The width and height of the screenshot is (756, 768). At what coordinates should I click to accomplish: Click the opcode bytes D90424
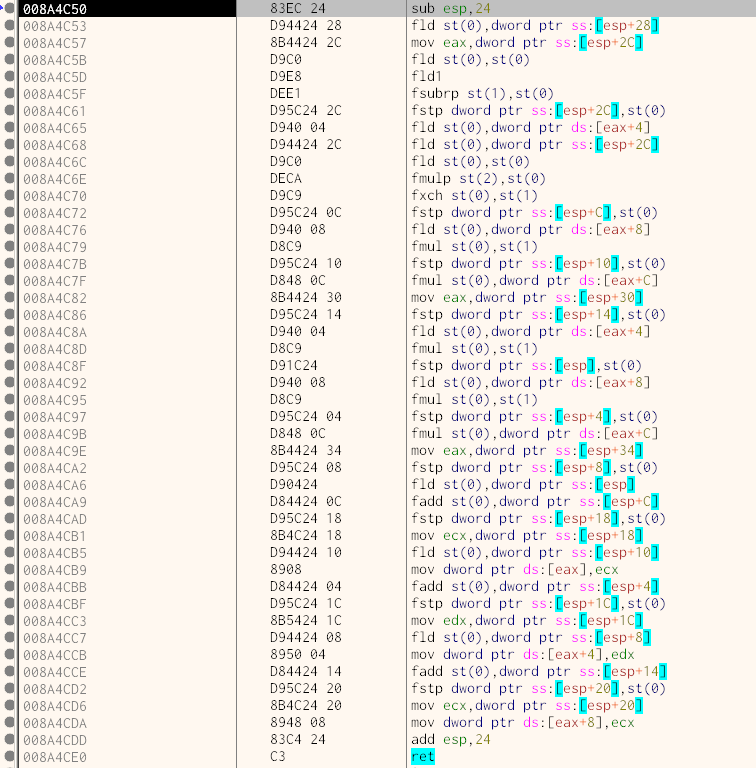coord(294,484)
